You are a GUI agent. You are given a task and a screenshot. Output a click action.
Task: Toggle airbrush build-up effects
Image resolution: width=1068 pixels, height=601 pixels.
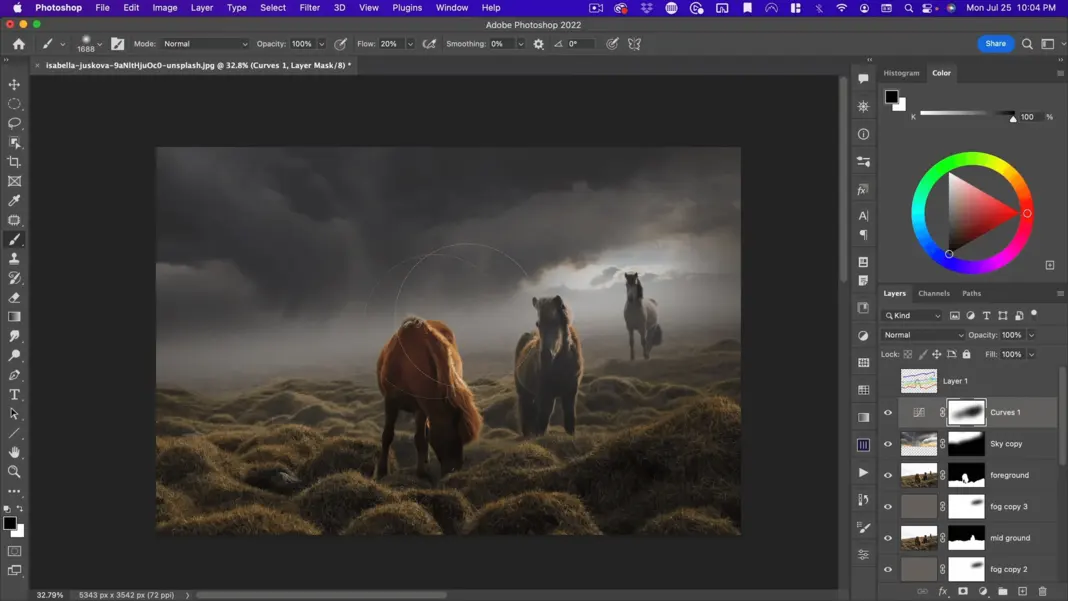429,44
